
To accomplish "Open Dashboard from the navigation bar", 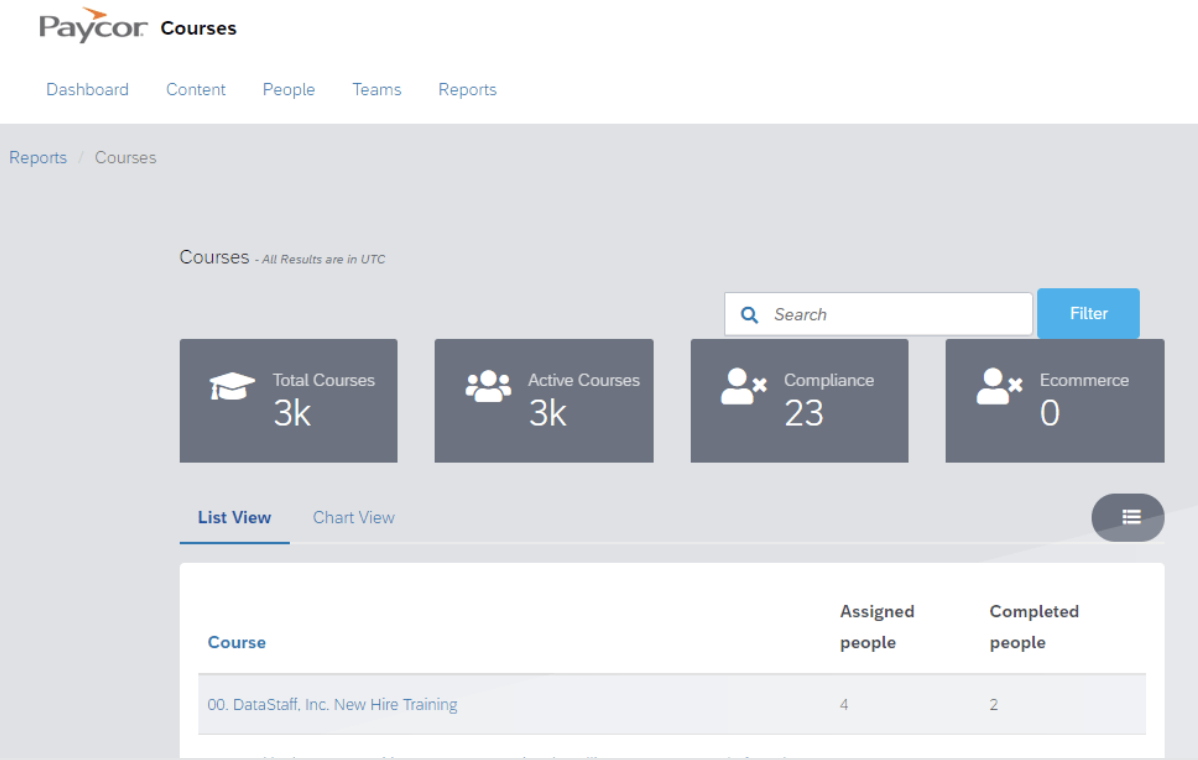I will [87, 89].
